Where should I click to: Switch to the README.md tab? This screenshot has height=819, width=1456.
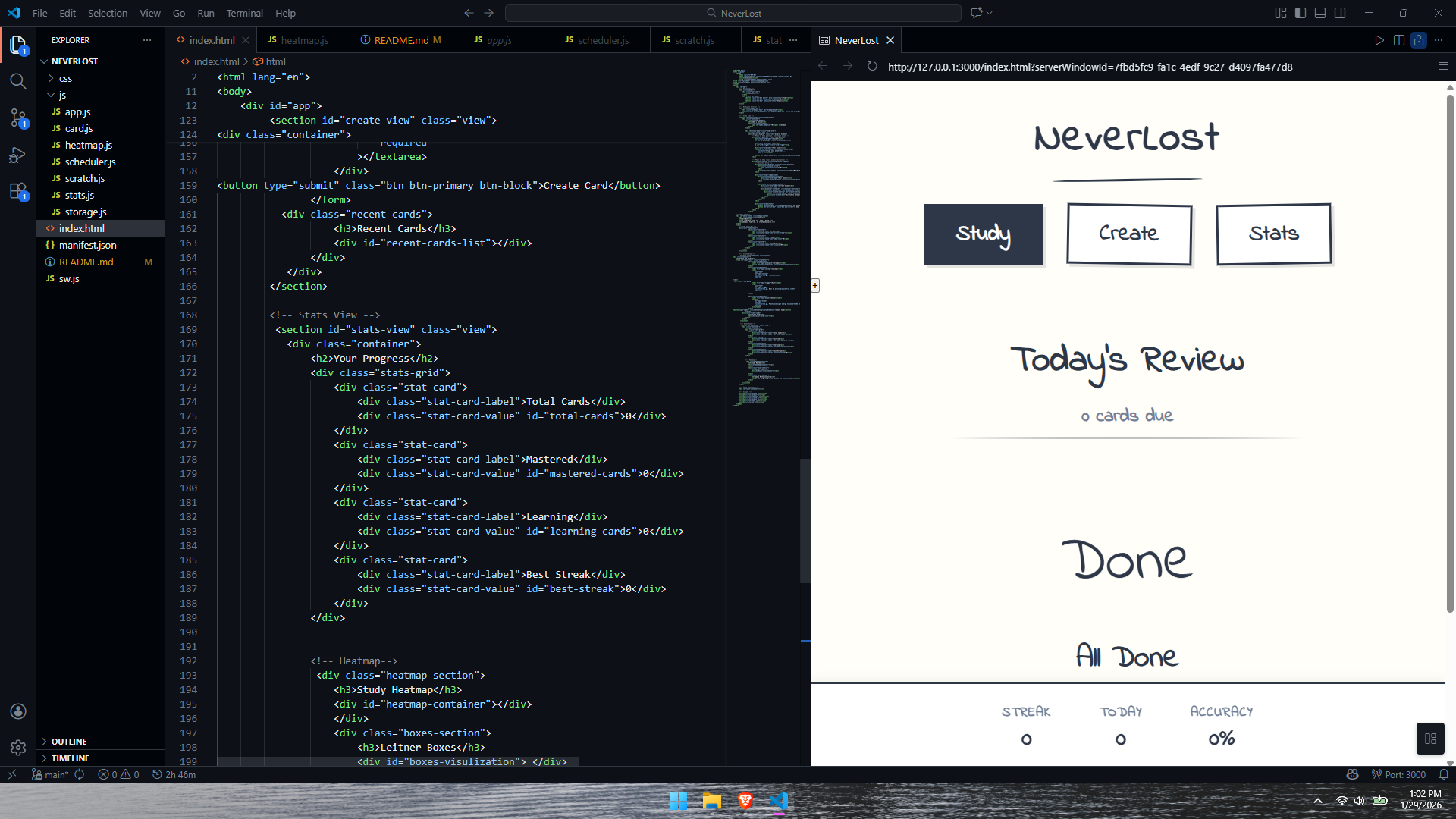pos(401,40)
